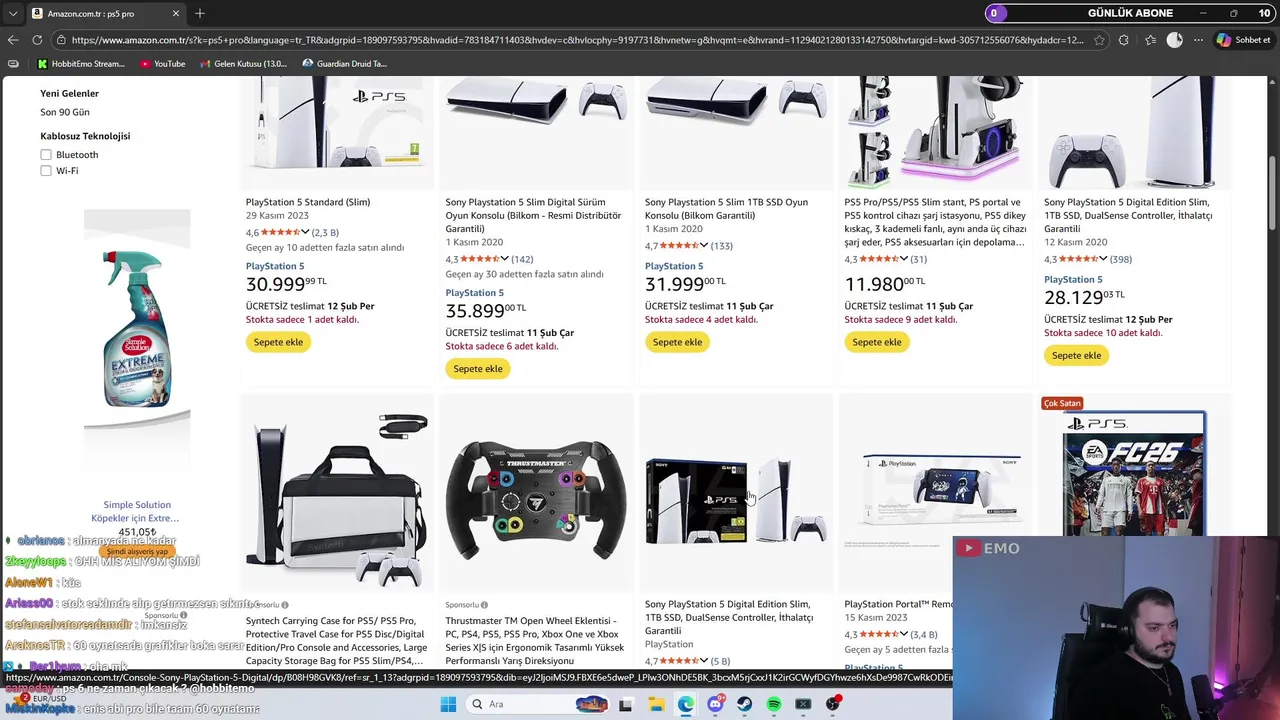Viewport: 1280px width, 720px height.
Task: Go back using the browser back arrow
Action: pyautogui.click(x=13, y=40)
